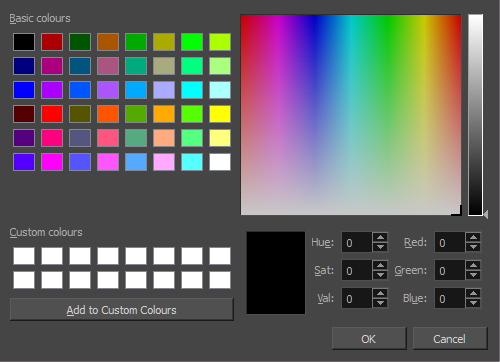Increase the Val value with up arrow
Viewport: 500px width, 362px height.
tap(380, 293)
